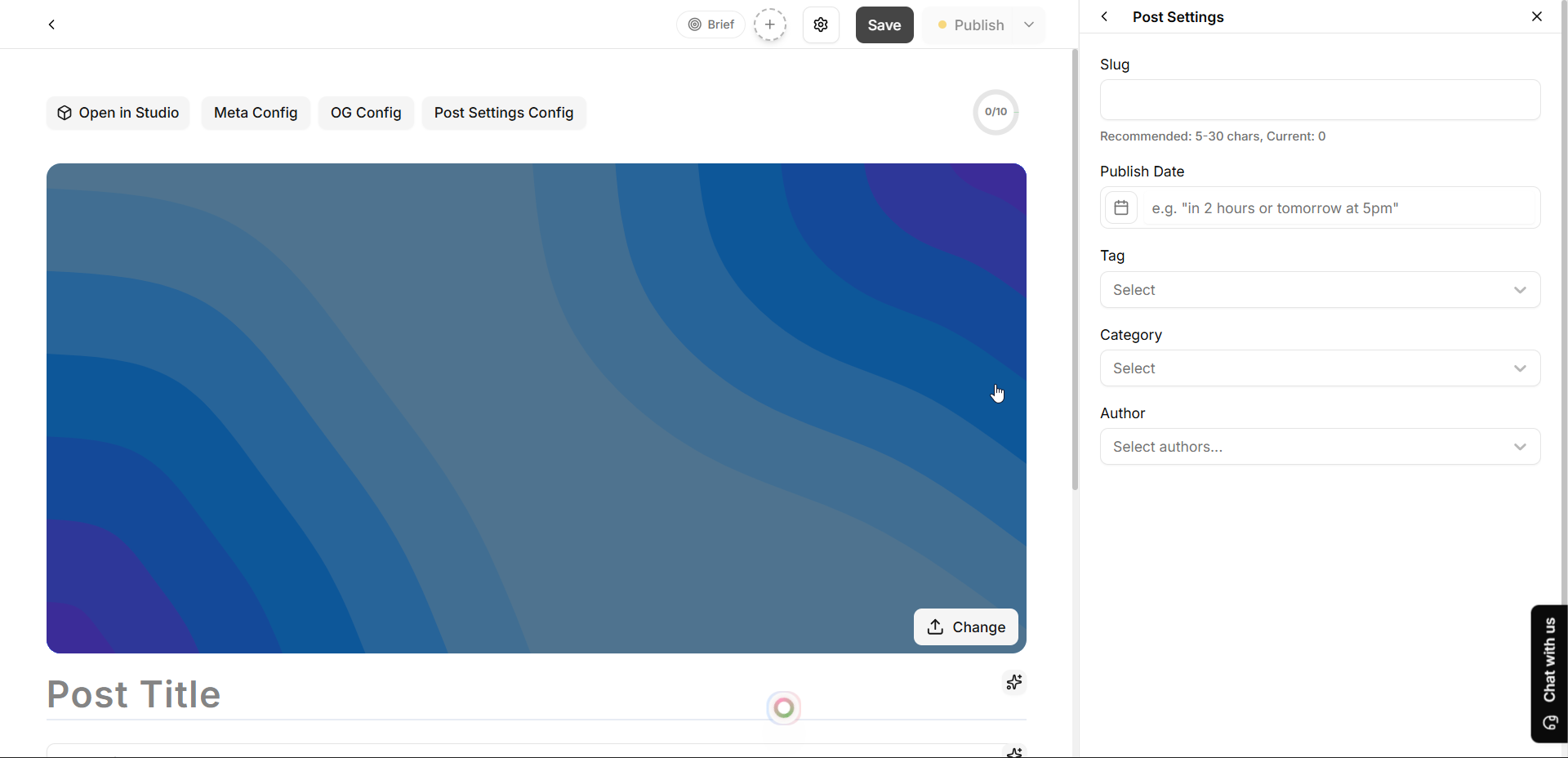Click the dashed plus circle icon

(x=770, y=25)
